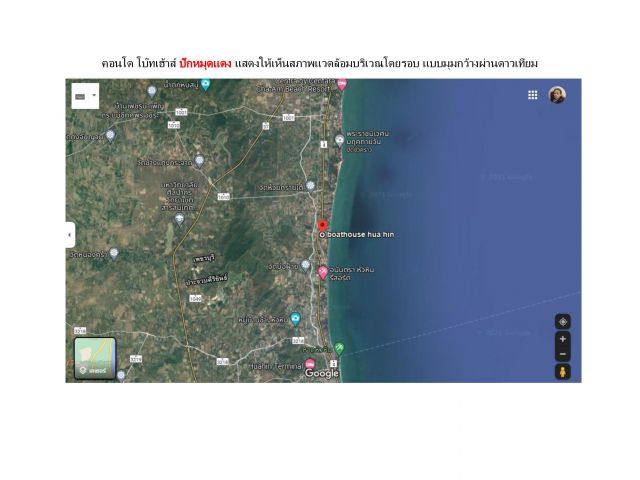Open the pink restaurant pin for อนันตรา หัวหิน รีสอร์ต
640x480 pixels.
322,272
